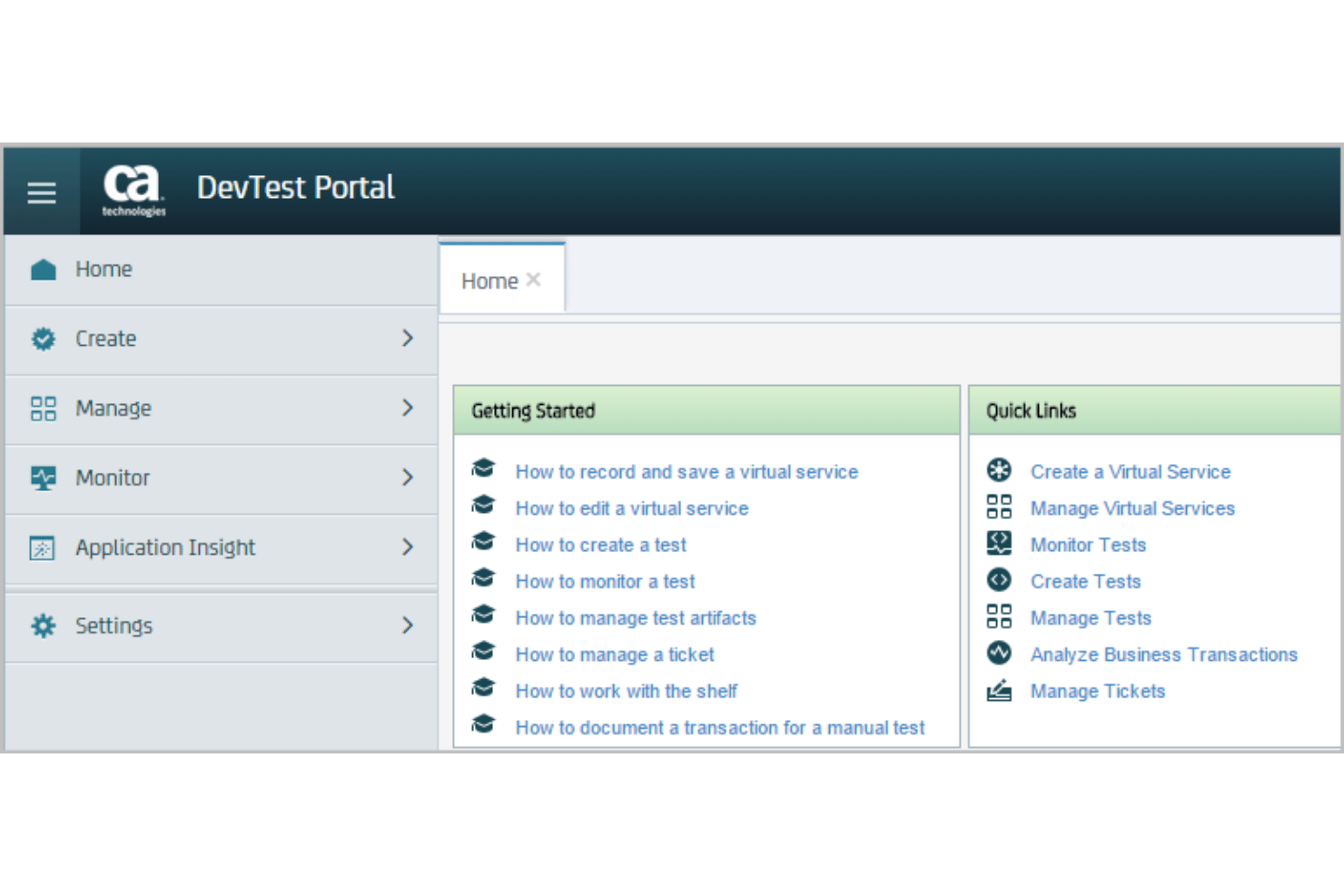Close the Home tab
The height and width of the screenshot is (896, 1344).
(x=534, y=280)
